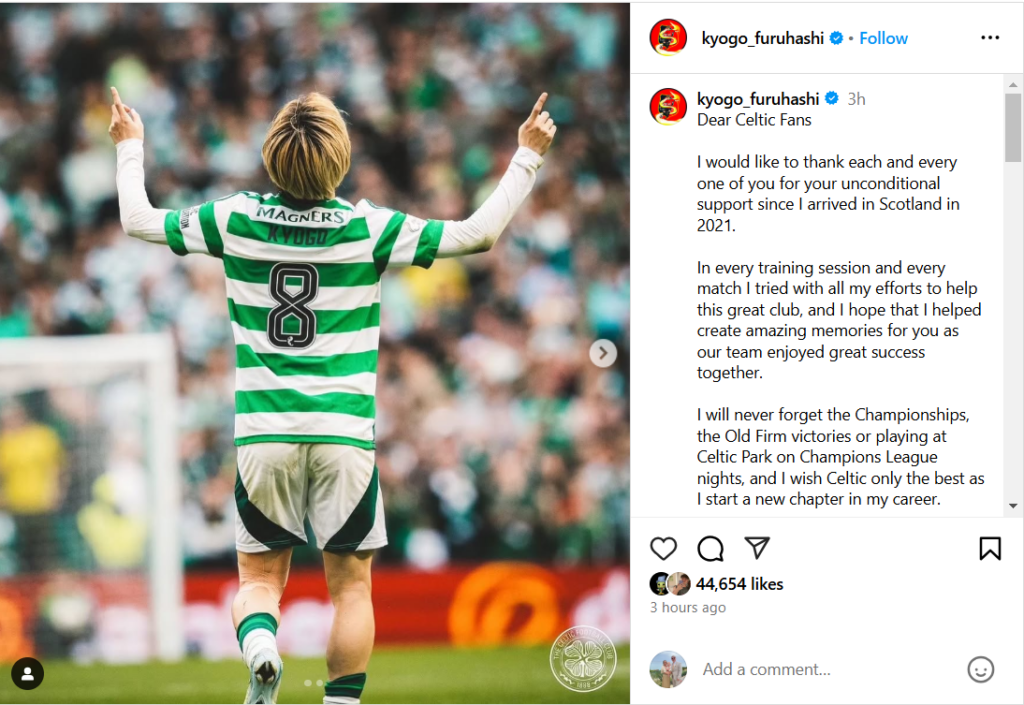Open kyogo_furuhashi profile from the header username
Viewport: 1024px width, 705px height.
(x=763, y=39)
